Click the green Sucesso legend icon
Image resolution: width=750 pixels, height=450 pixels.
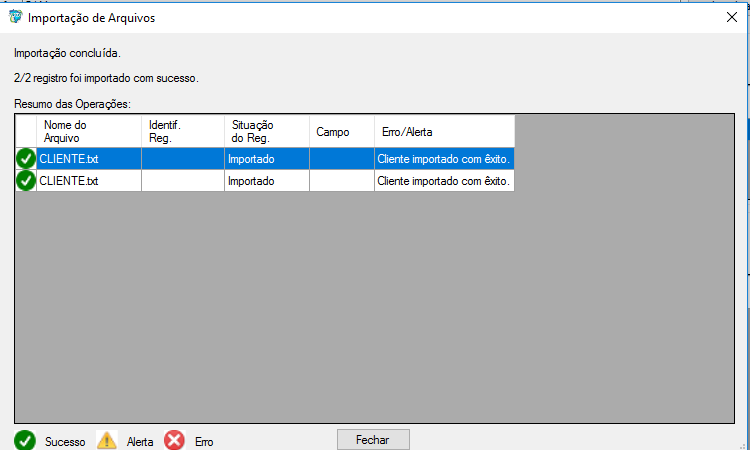coord(25,440)
